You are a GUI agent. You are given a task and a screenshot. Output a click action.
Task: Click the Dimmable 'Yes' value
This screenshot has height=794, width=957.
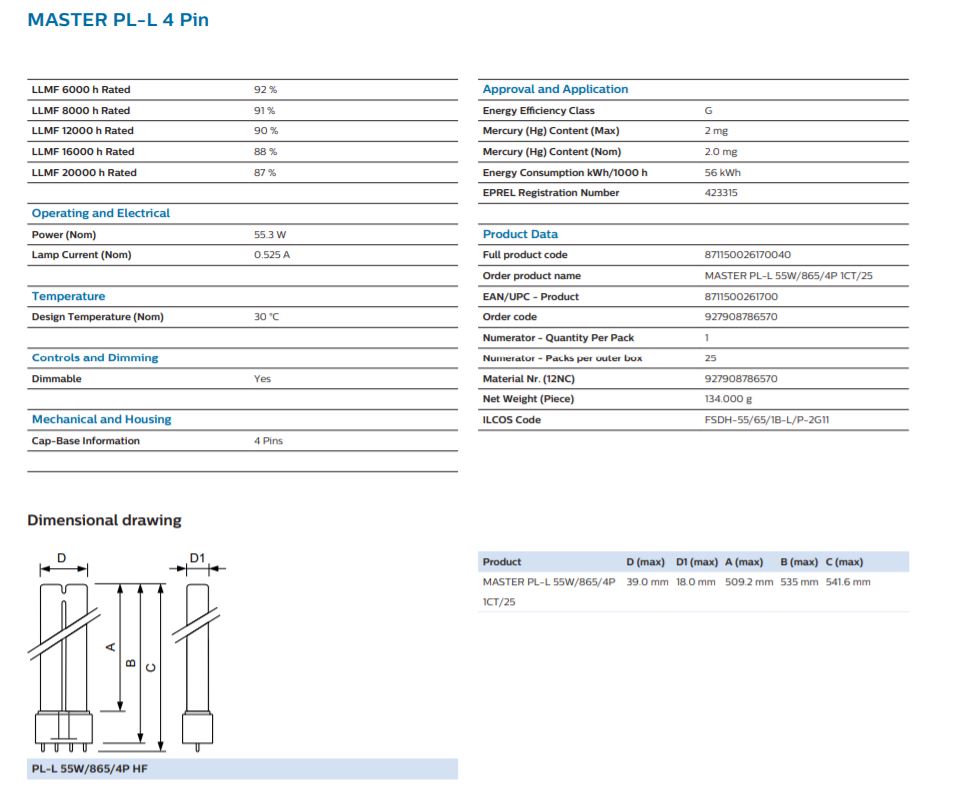coord(262,378)
